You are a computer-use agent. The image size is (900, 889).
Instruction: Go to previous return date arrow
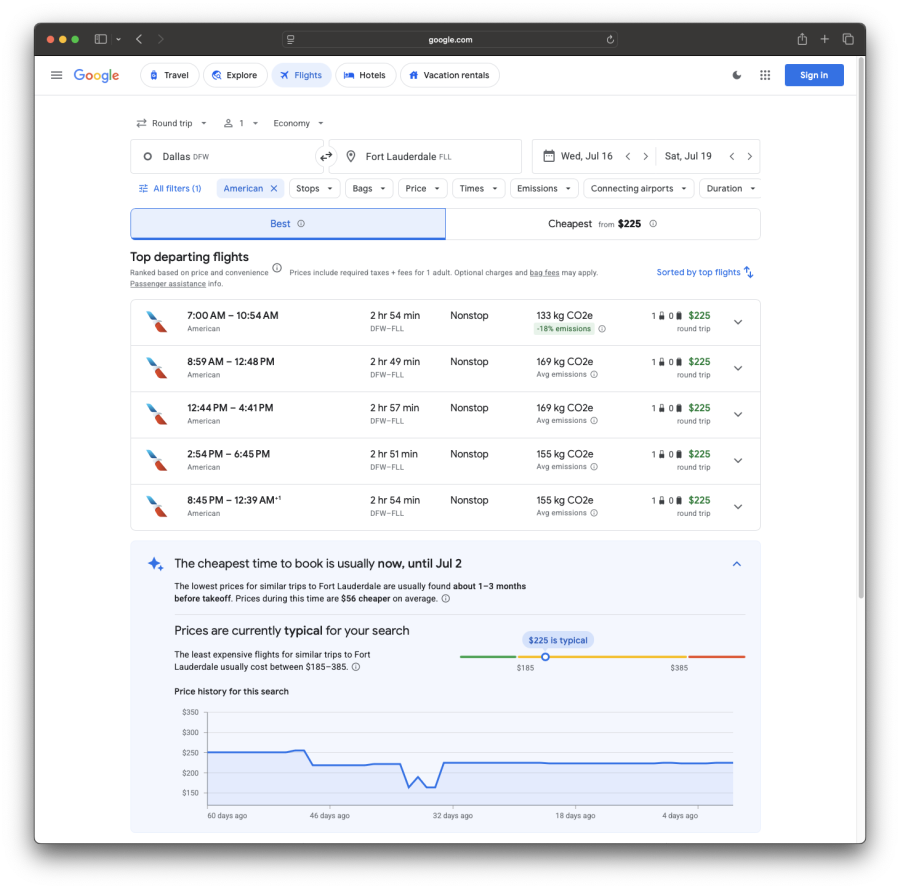click(x=732, y=156)
